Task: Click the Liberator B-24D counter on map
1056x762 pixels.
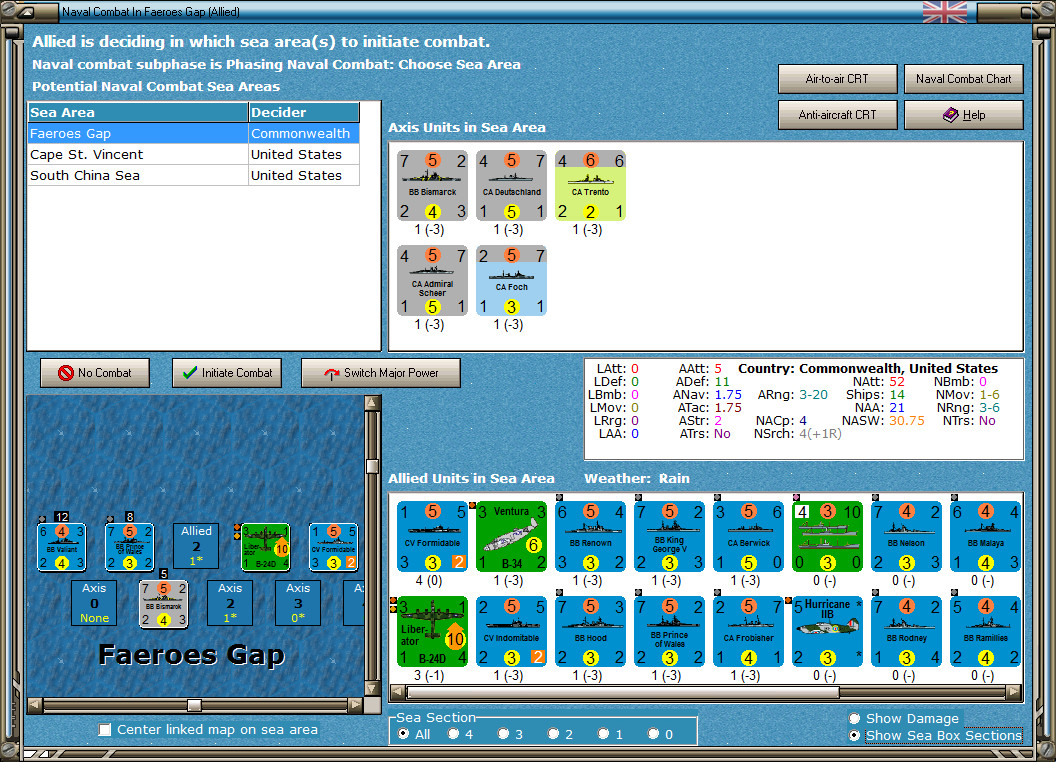Action: point(265,547)
